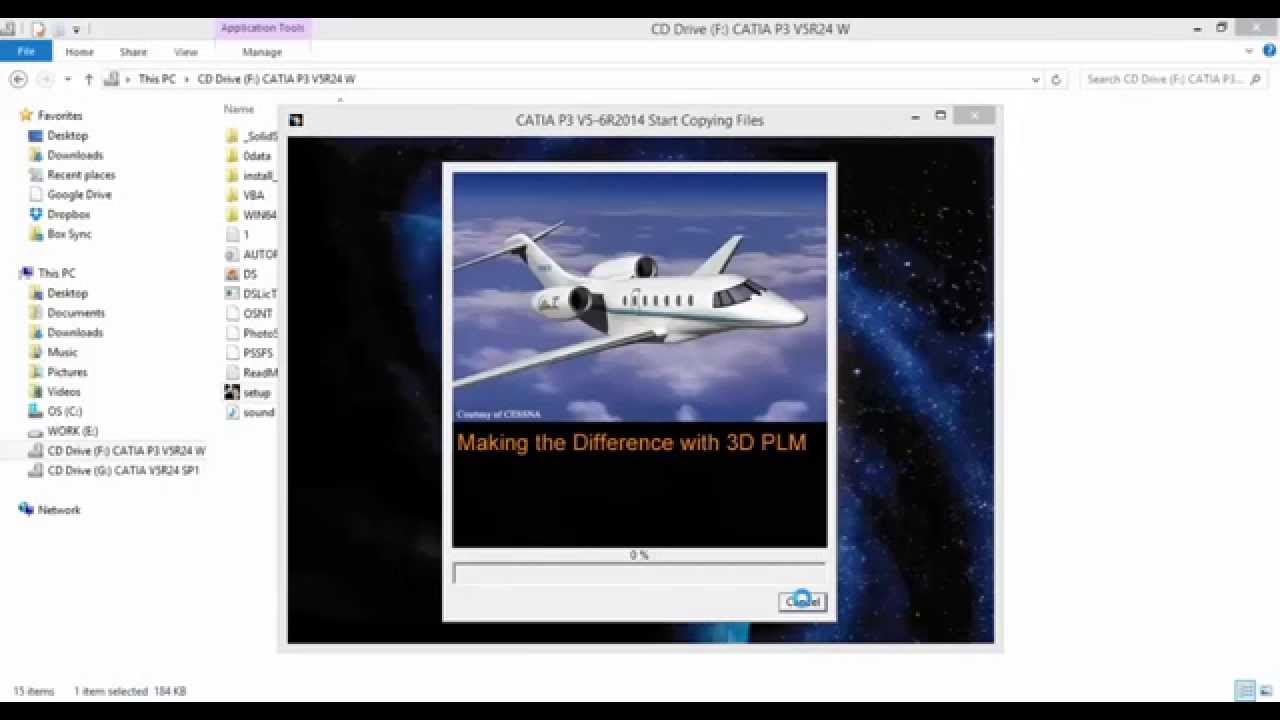Open Explorer help question mark
Image resolution: width=1280 pixels, height=720 pixels.
[x=1267, y=51]
